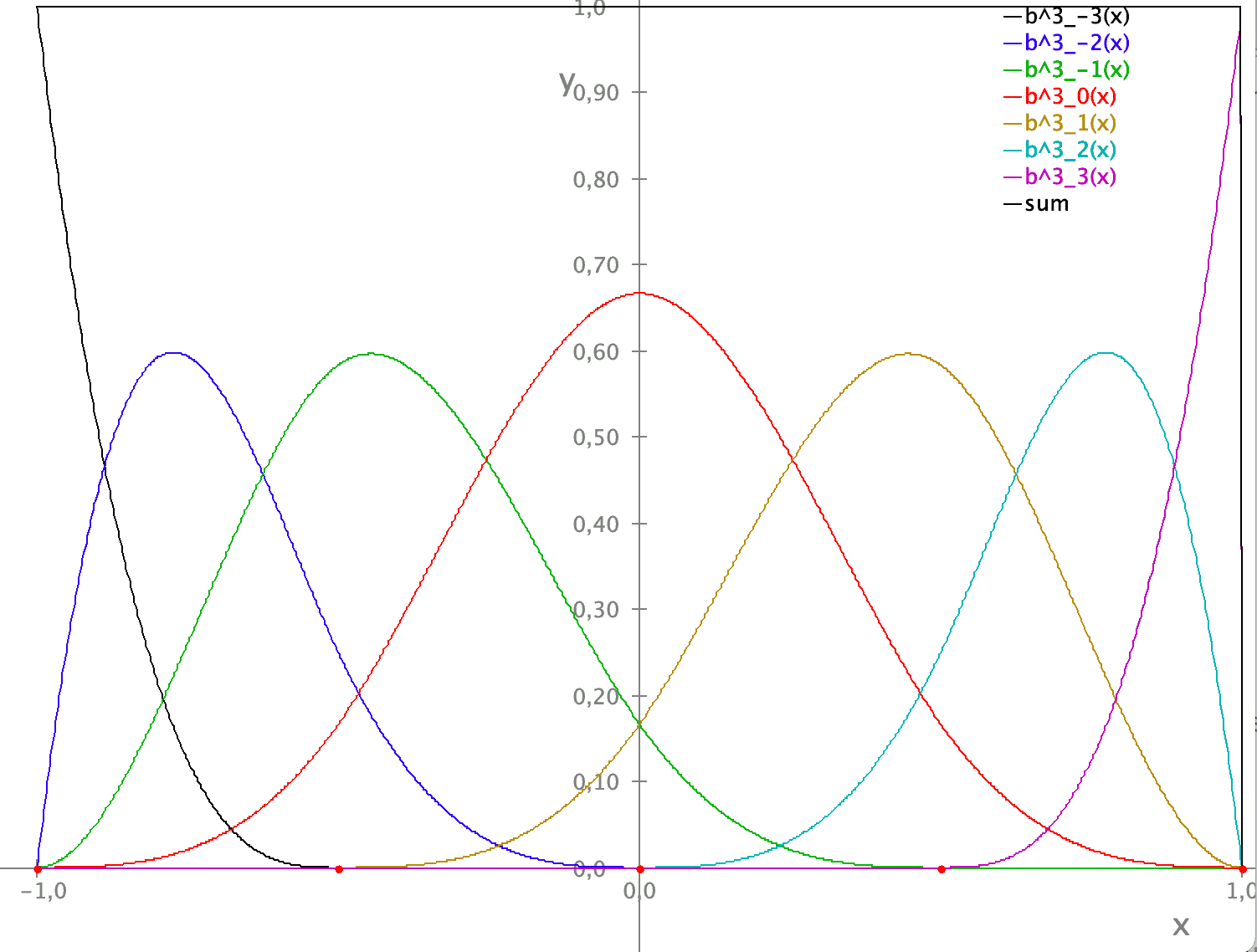Click the y-axis label 'y'
This screenshot has height=952, width=1257.
pos(567,83)
